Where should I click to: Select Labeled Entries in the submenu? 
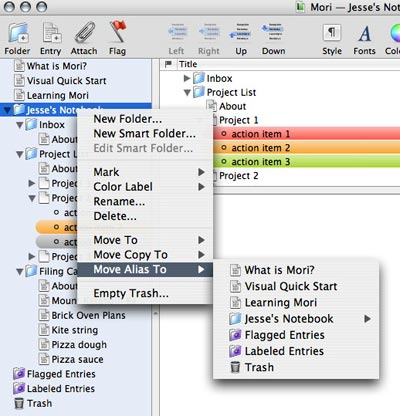point(296,351)
